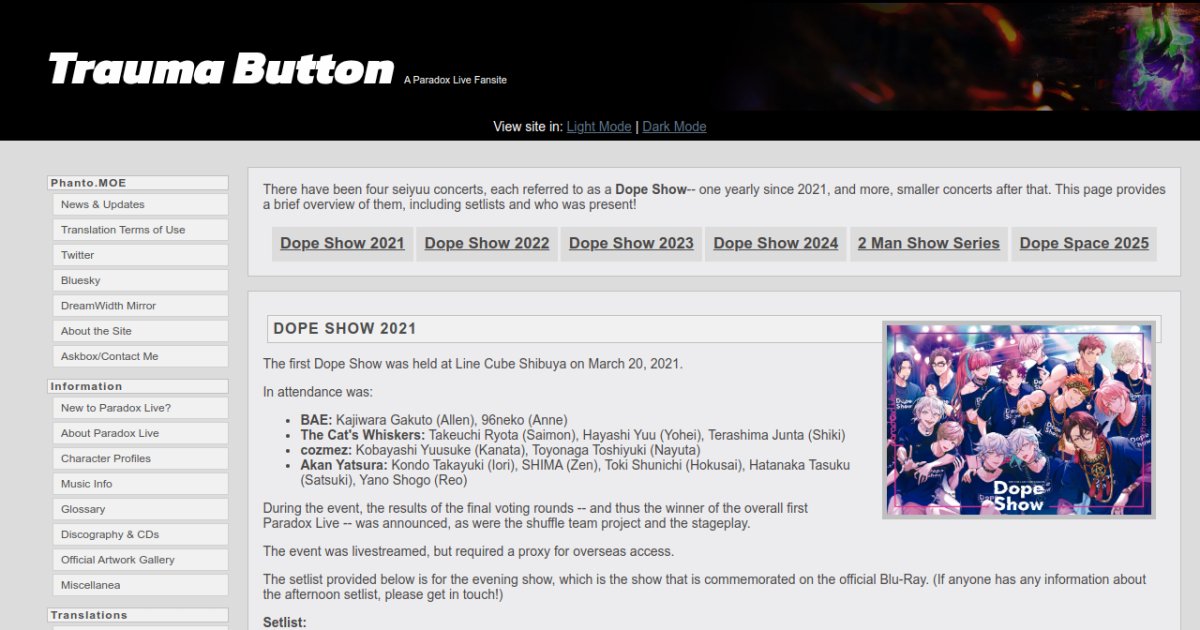Visit the Twitter link in sidebar
Screen dimensions: 1200x630
click(x=78, y=255)
